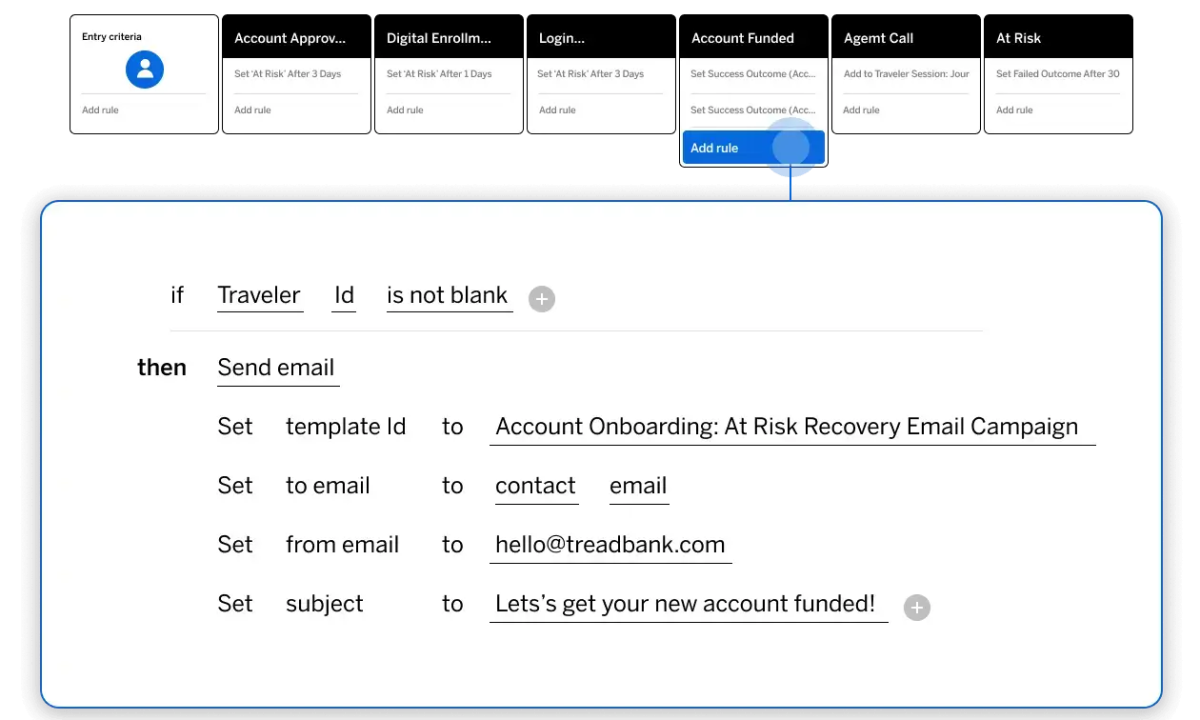Select the Account Funded stage header

coord(754,38)
